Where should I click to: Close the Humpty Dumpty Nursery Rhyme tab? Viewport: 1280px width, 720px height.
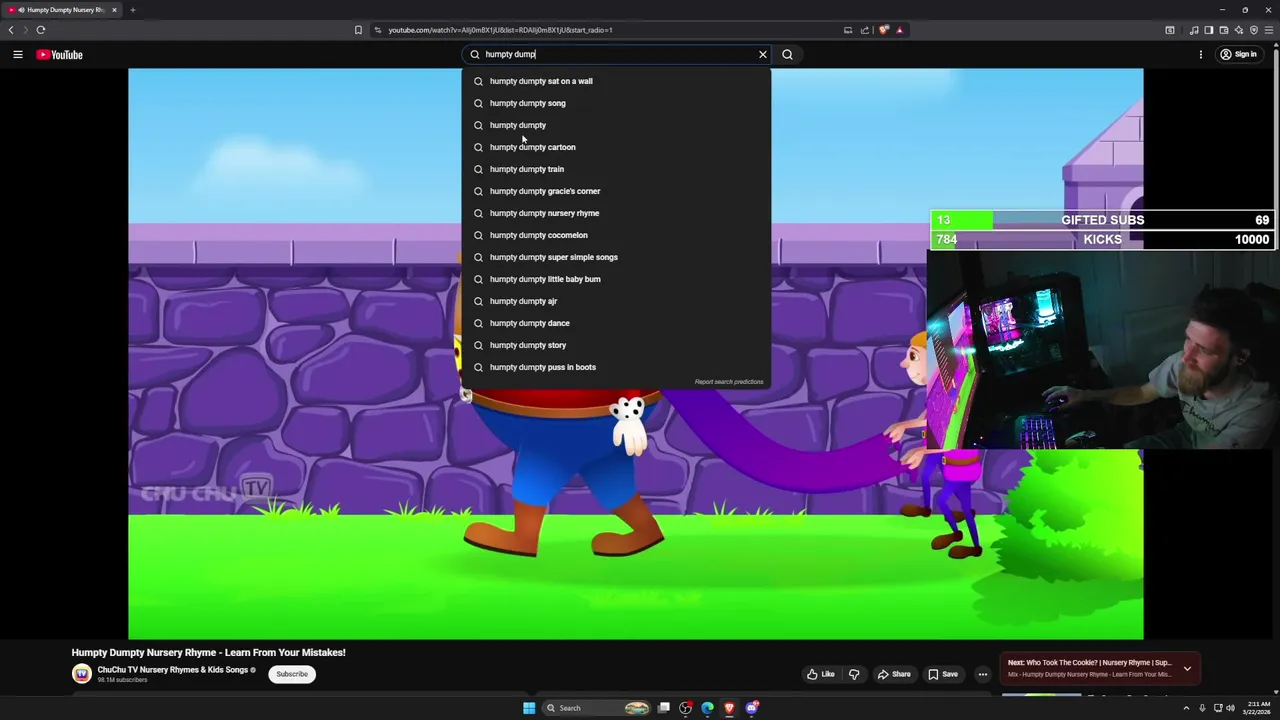[x=114, y=10]
